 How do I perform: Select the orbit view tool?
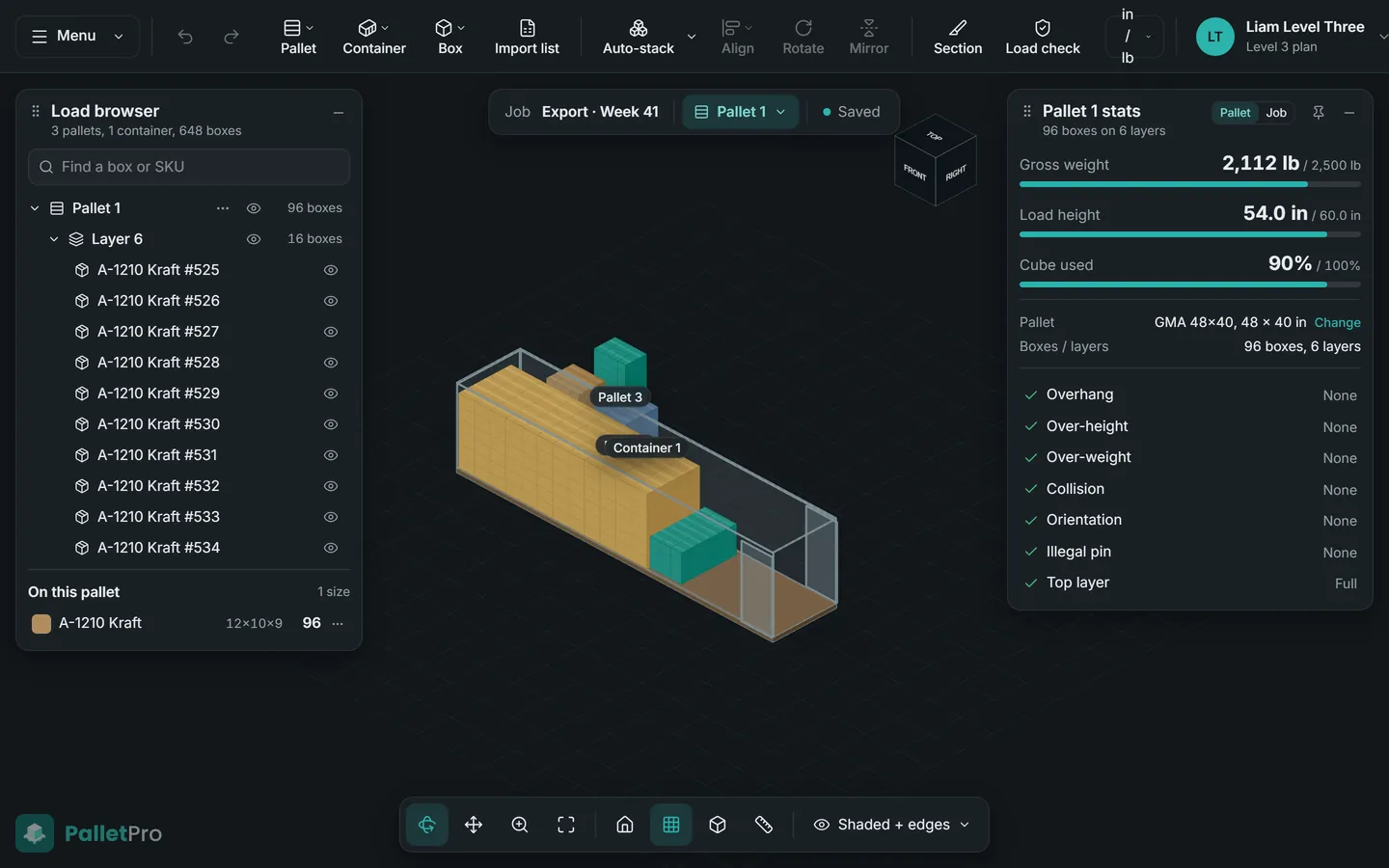click(x=427, y=825)
